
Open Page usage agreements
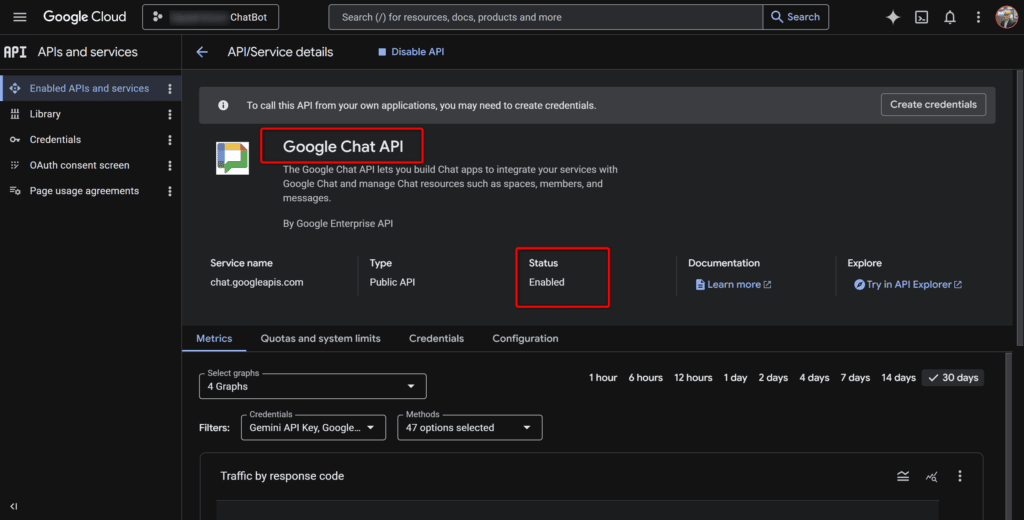(x=84, y=191)
